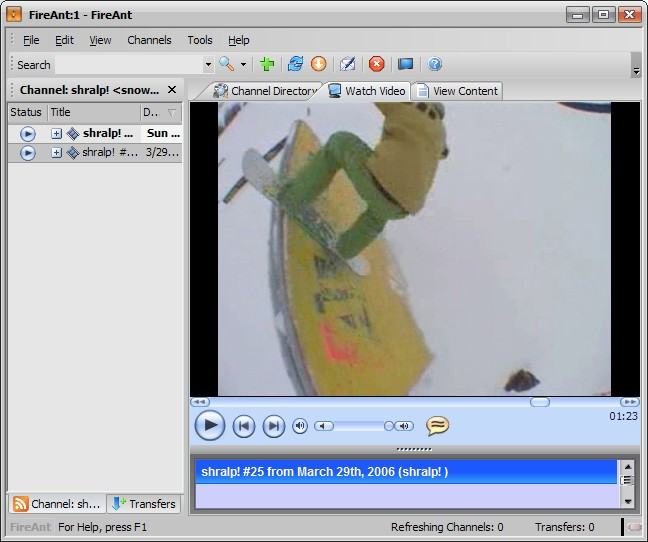This screenshot has height=542, width=648.
Task: Open the File menu
Action: click(31, 40)
